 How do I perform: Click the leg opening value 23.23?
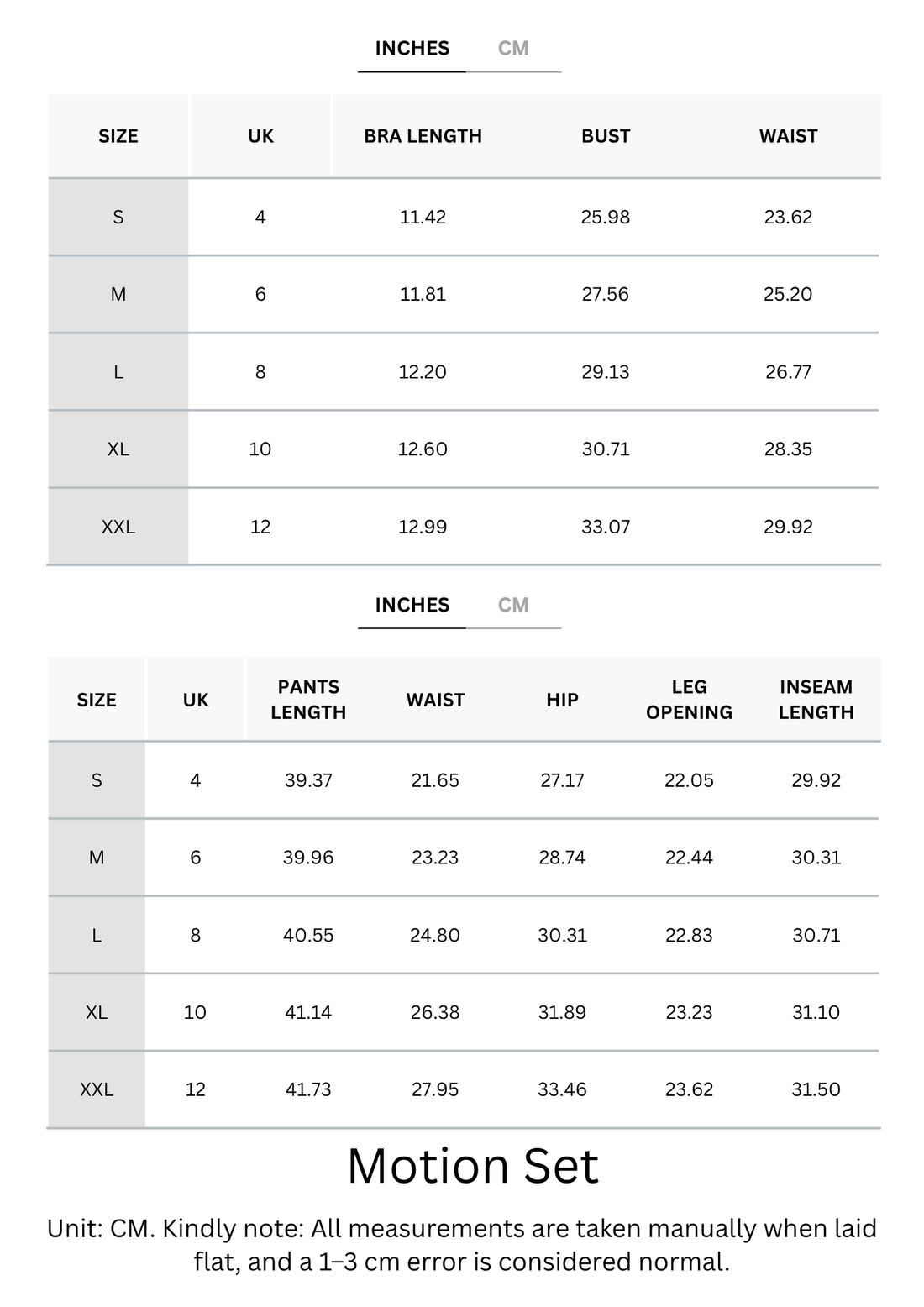tap(689, 1012)
